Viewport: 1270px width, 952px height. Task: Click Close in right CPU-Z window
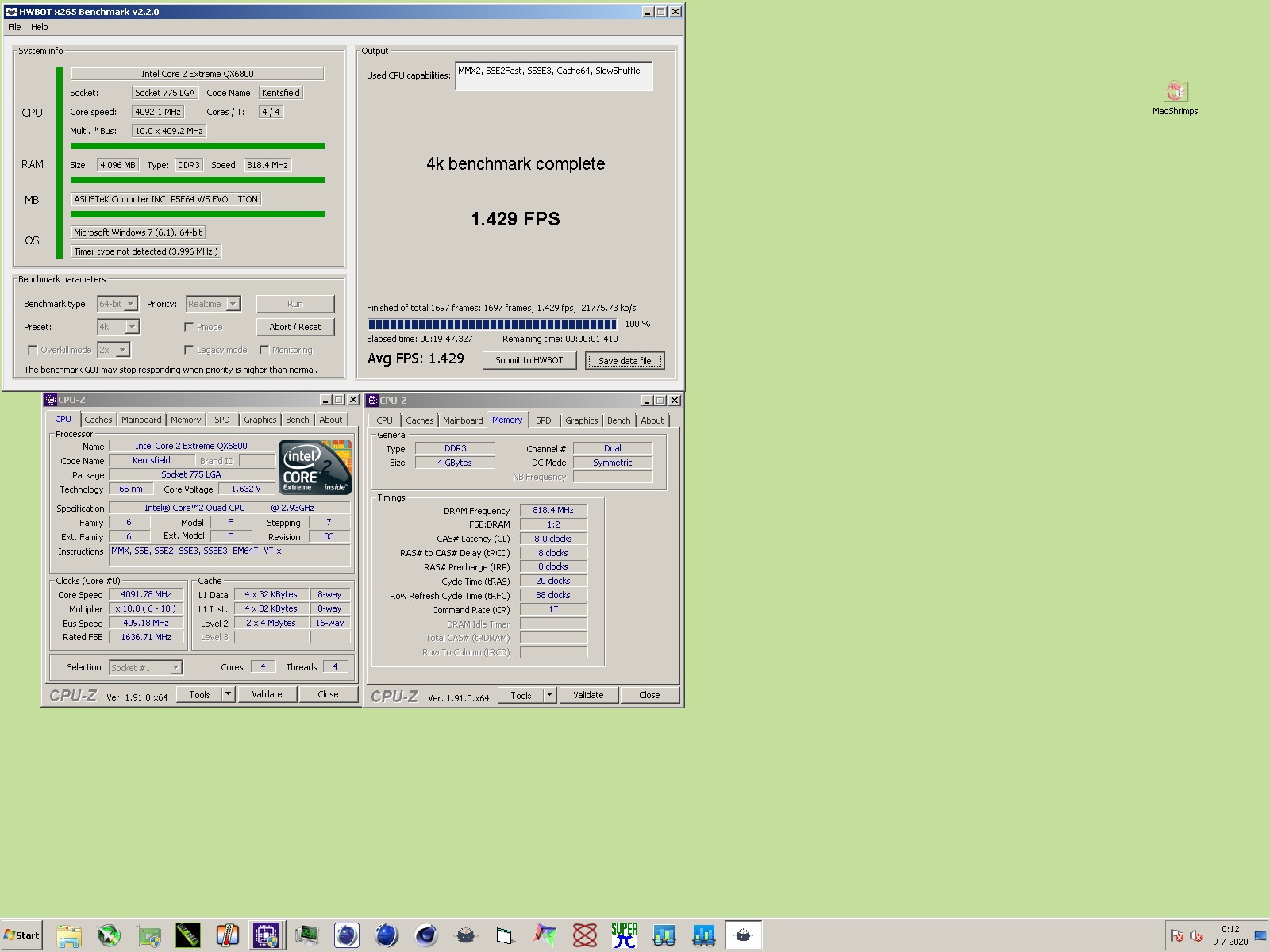click(649, 695)
